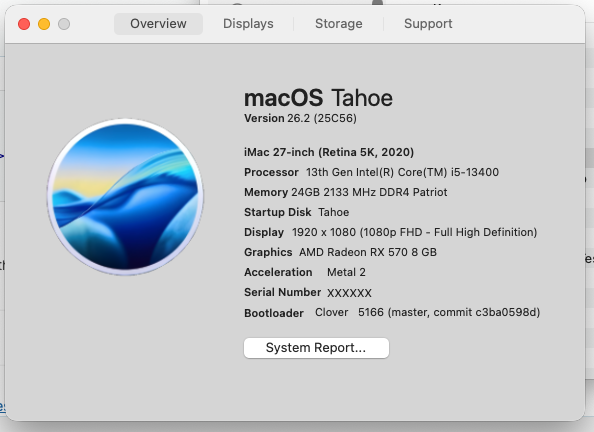Close the About This Mac window

point(24,24)
